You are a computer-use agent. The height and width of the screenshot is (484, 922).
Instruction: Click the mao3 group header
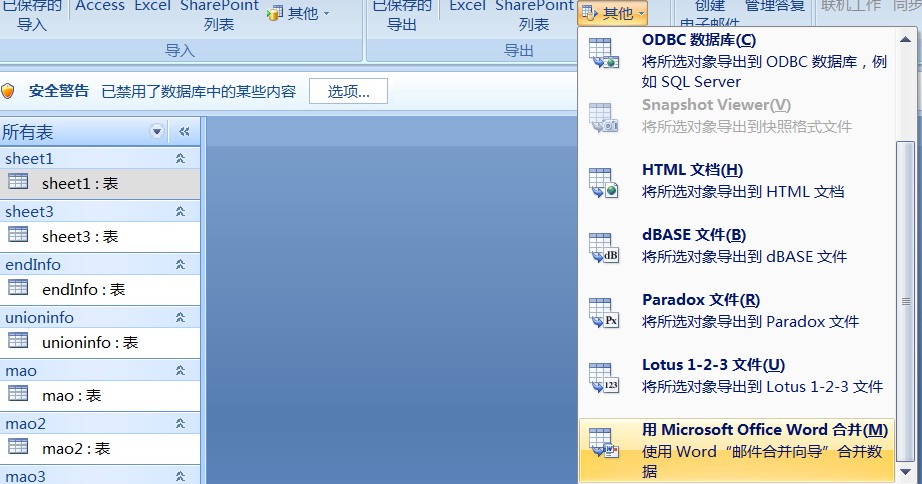tap(100, 476)
